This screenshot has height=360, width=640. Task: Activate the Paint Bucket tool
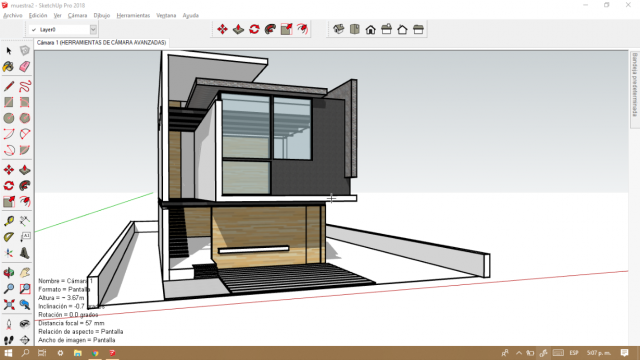pyautogui.click(x=9, y=67)
